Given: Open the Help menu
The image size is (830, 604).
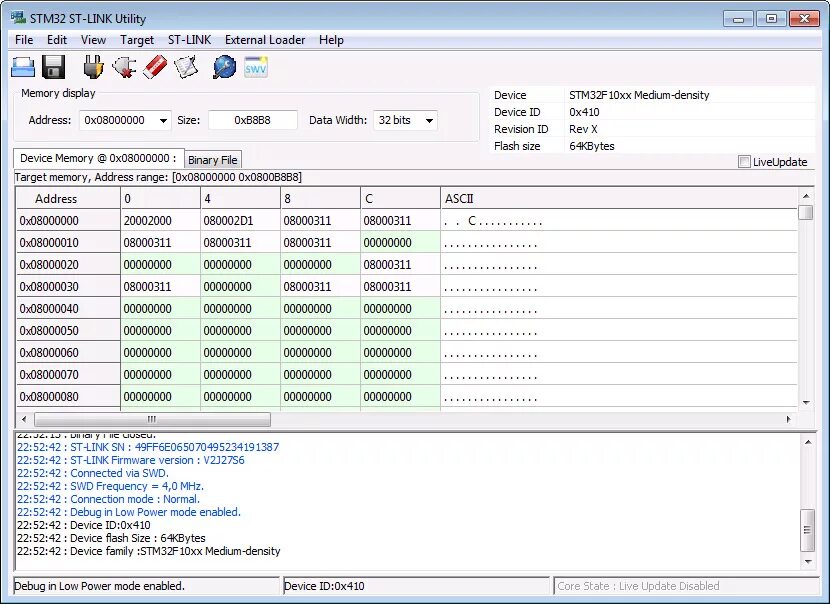Looking at the screenshot, I should (x=331, y=40).
